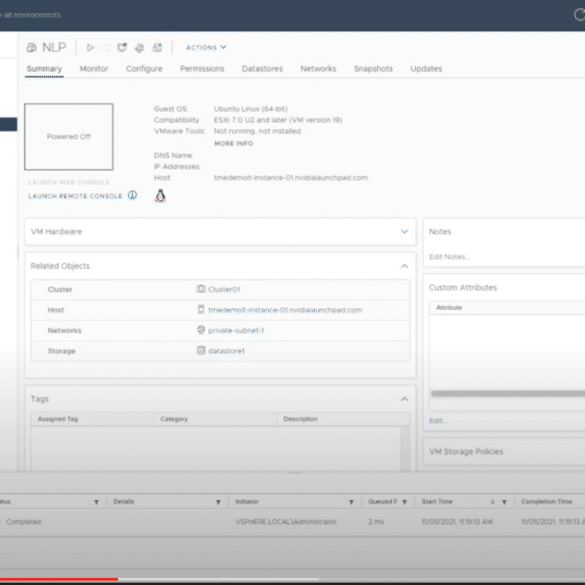Open the host link in Related Objects
Image resolution: width=585 pixels, height=585 pixels.
point(285,310)
